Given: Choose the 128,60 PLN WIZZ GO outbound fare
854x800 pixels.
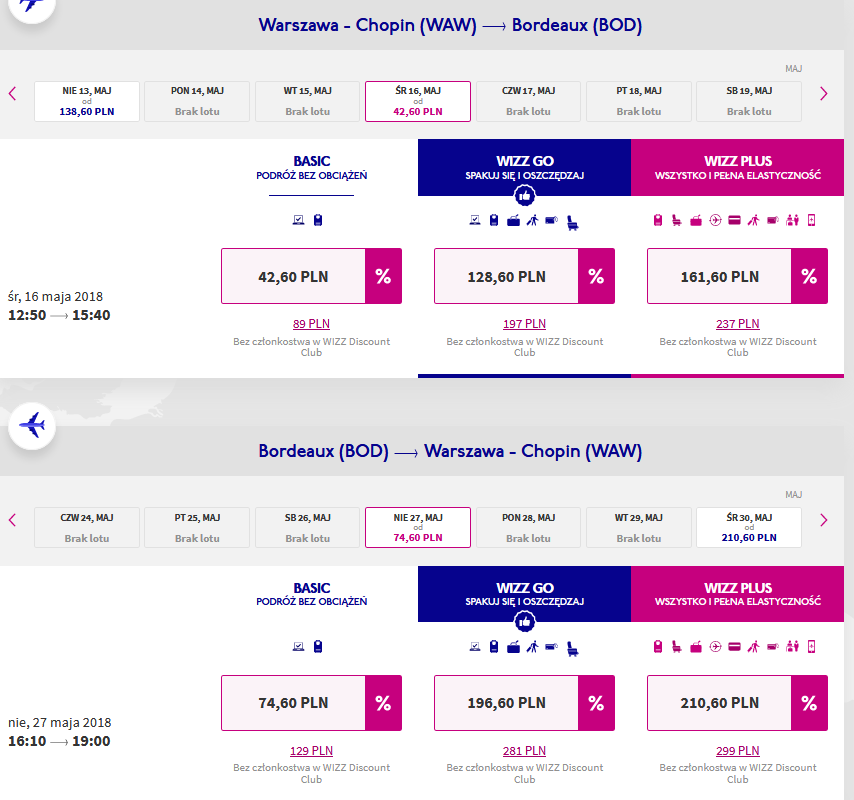Looking at the screenshot, I should [506, 276].
